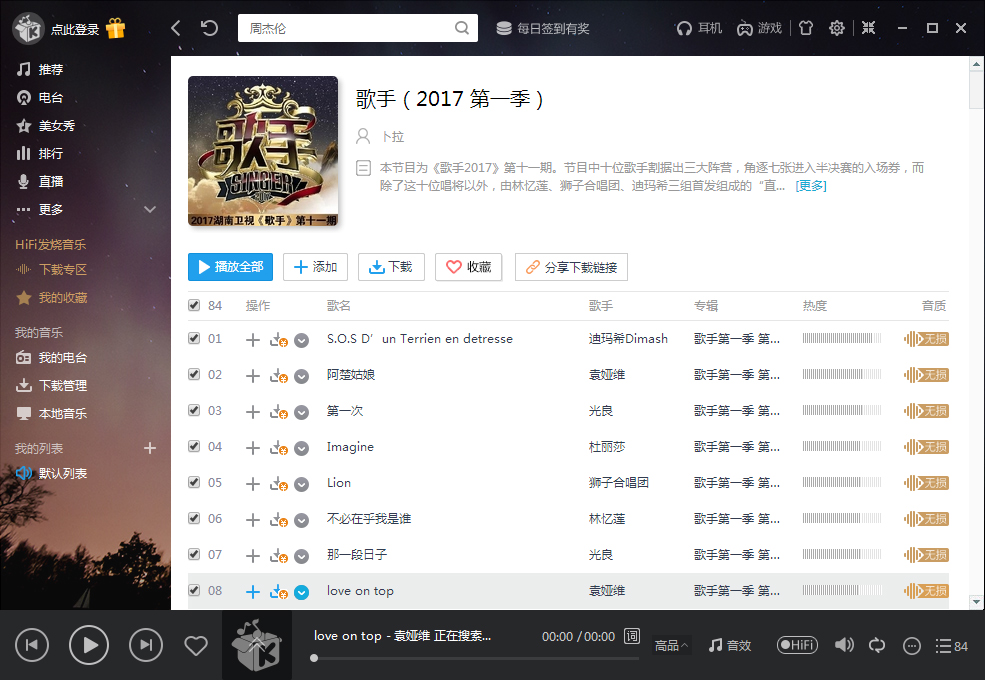Open the 高品 quality dropdown
The image size is (985, 680).
pos(671,646)
